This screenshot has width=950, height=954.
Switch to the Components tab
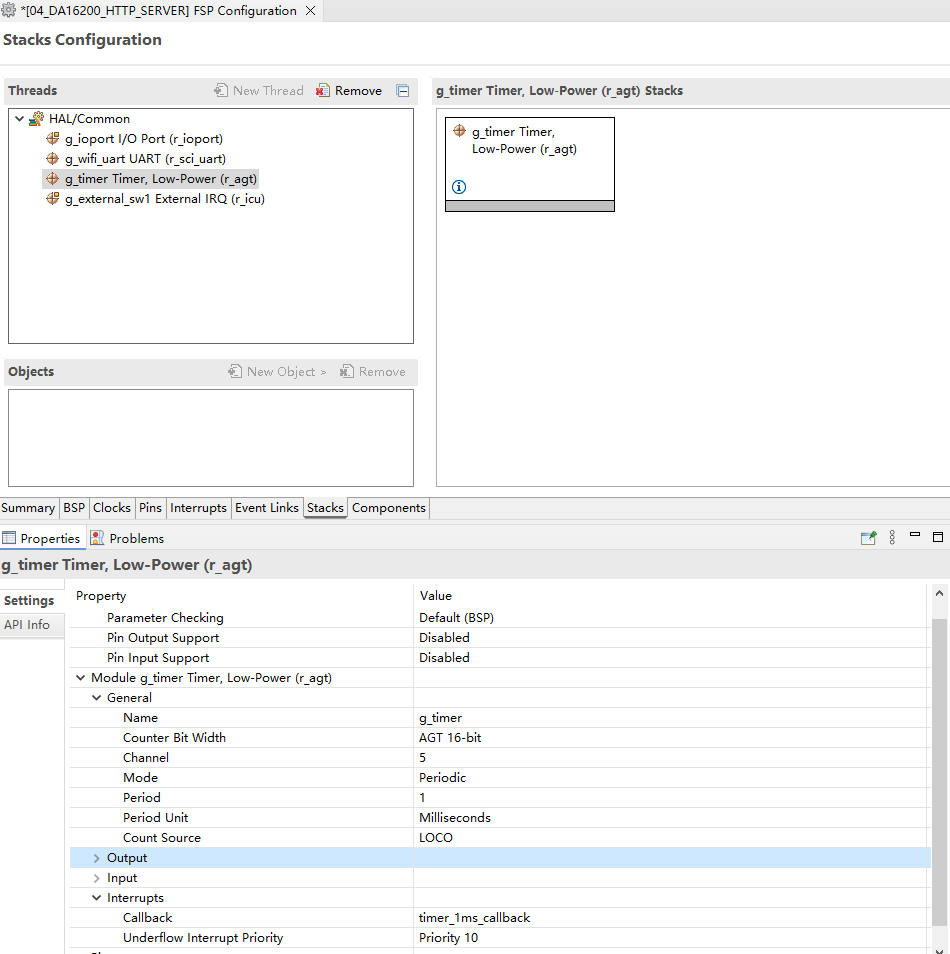[389, 508]
